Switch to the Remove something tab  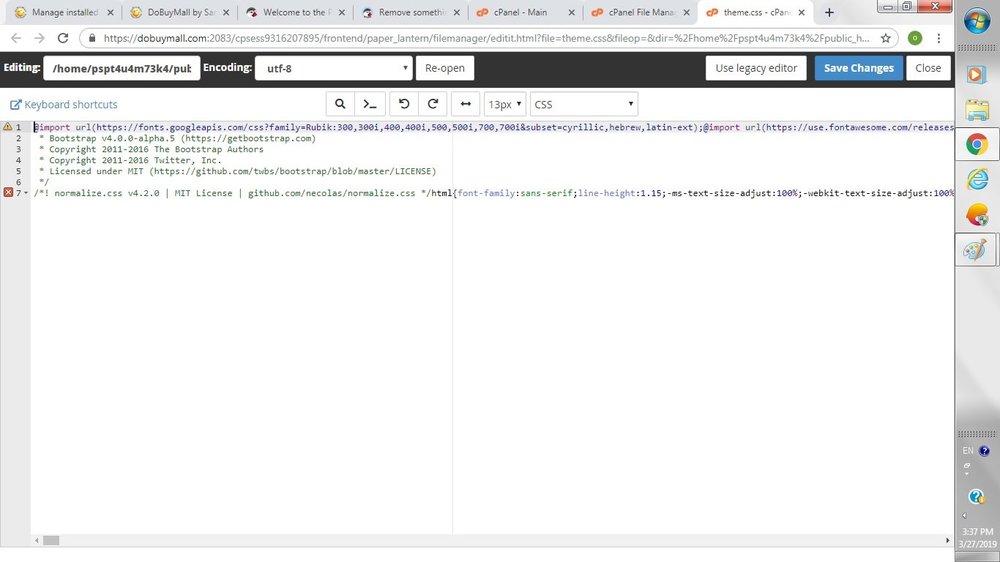410,12
